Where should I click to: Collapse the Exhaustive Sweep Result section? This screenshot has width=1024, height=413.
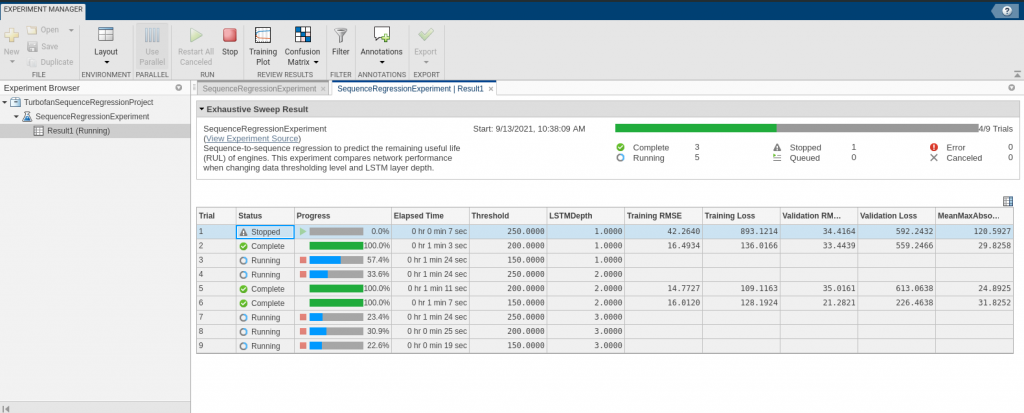click(201, 109)
